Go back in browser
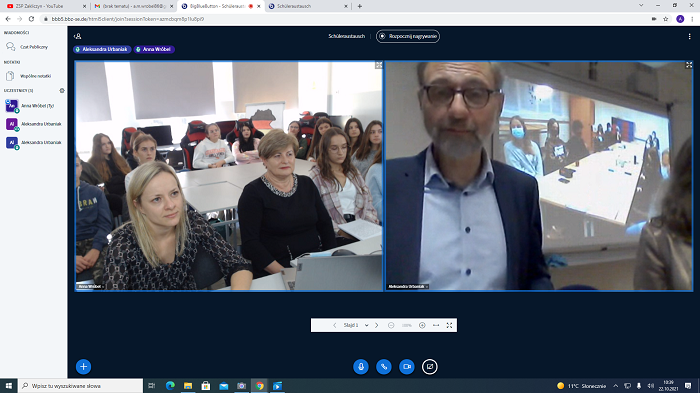700x393 pixels. pyautogui.click(x=8, y=19)
